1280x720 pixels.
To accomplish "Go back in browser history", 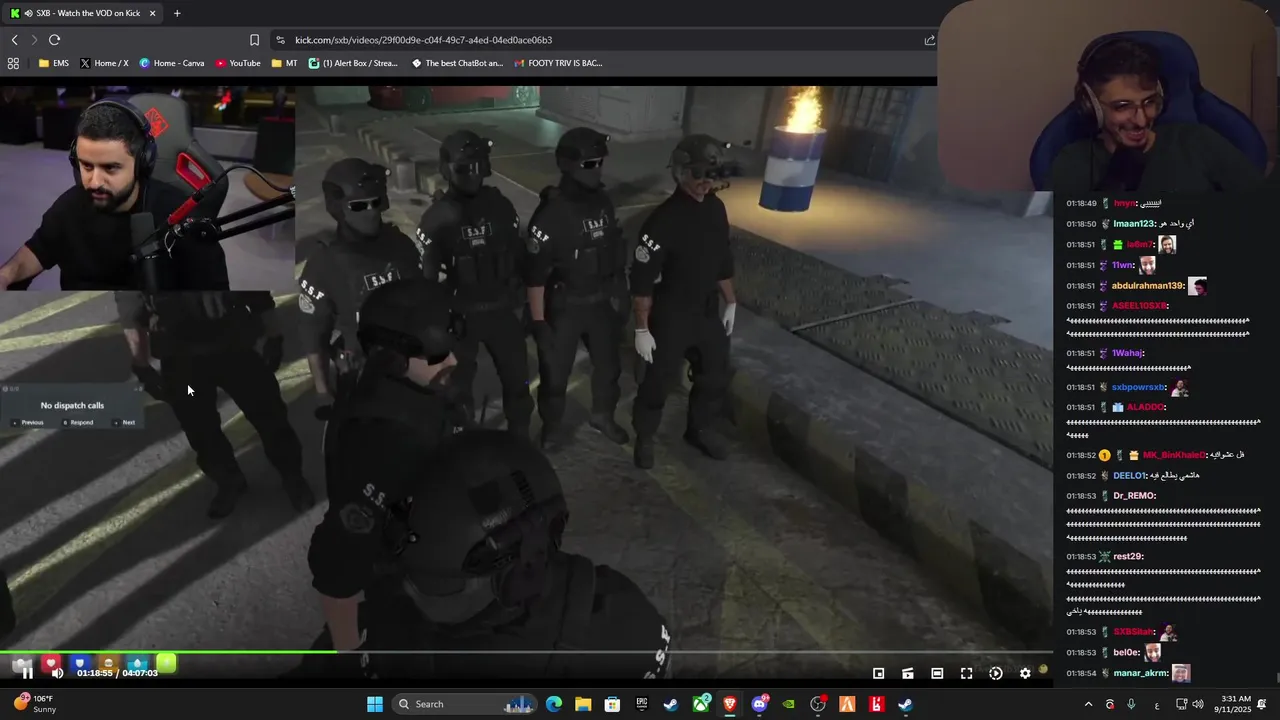I will [x=14, y=40].
